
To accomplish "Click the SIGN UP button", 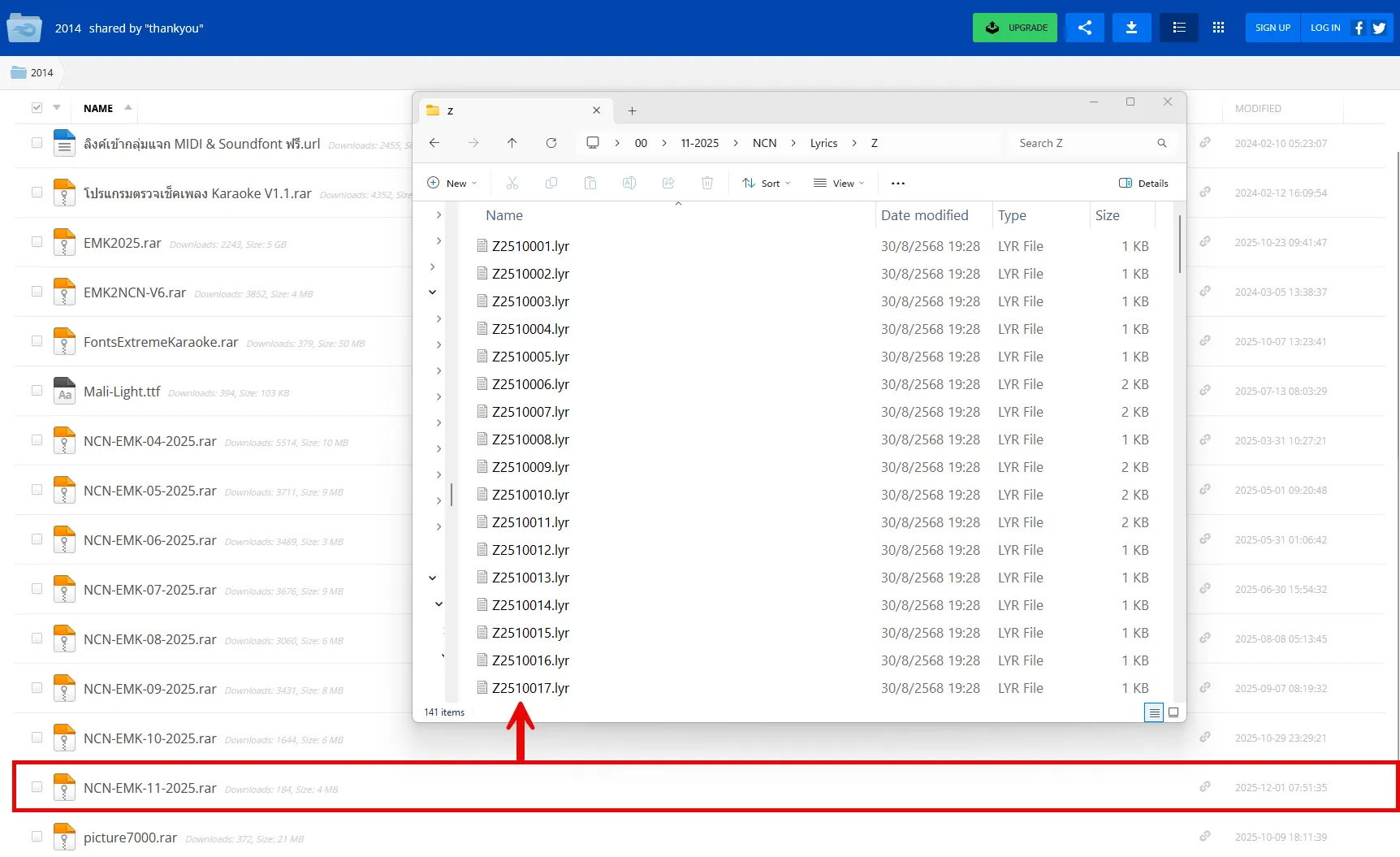I will (x=1273, y=28).
